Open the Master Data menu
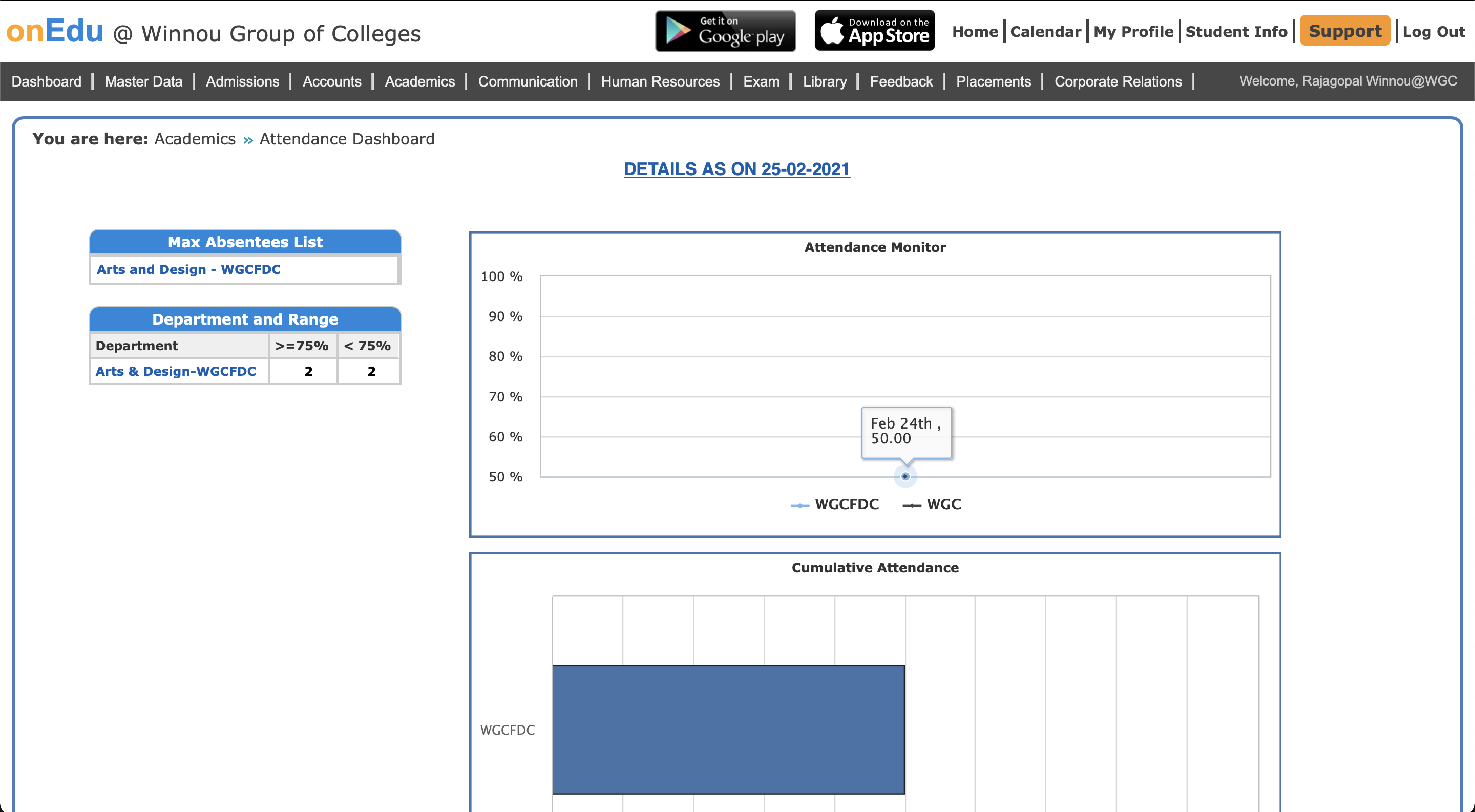 (143, 81)
